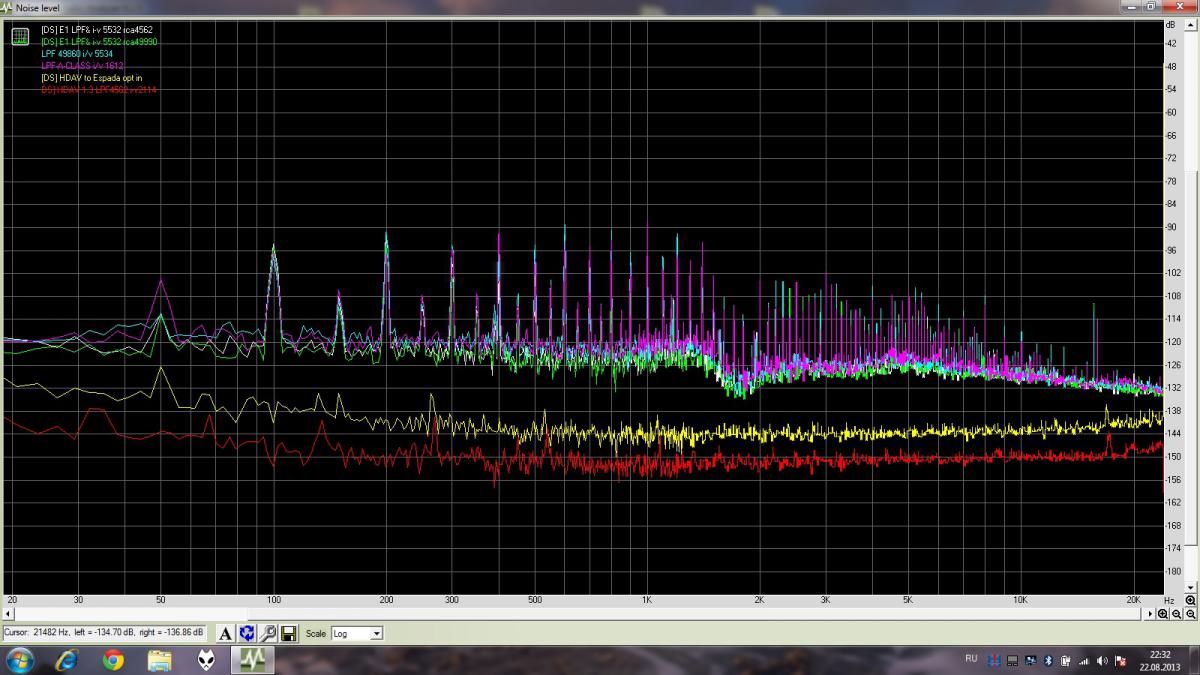1200x675 pixels.
Task: Click the rightmost magnifier in the bottom-right corner
Action: point(1190,613)
